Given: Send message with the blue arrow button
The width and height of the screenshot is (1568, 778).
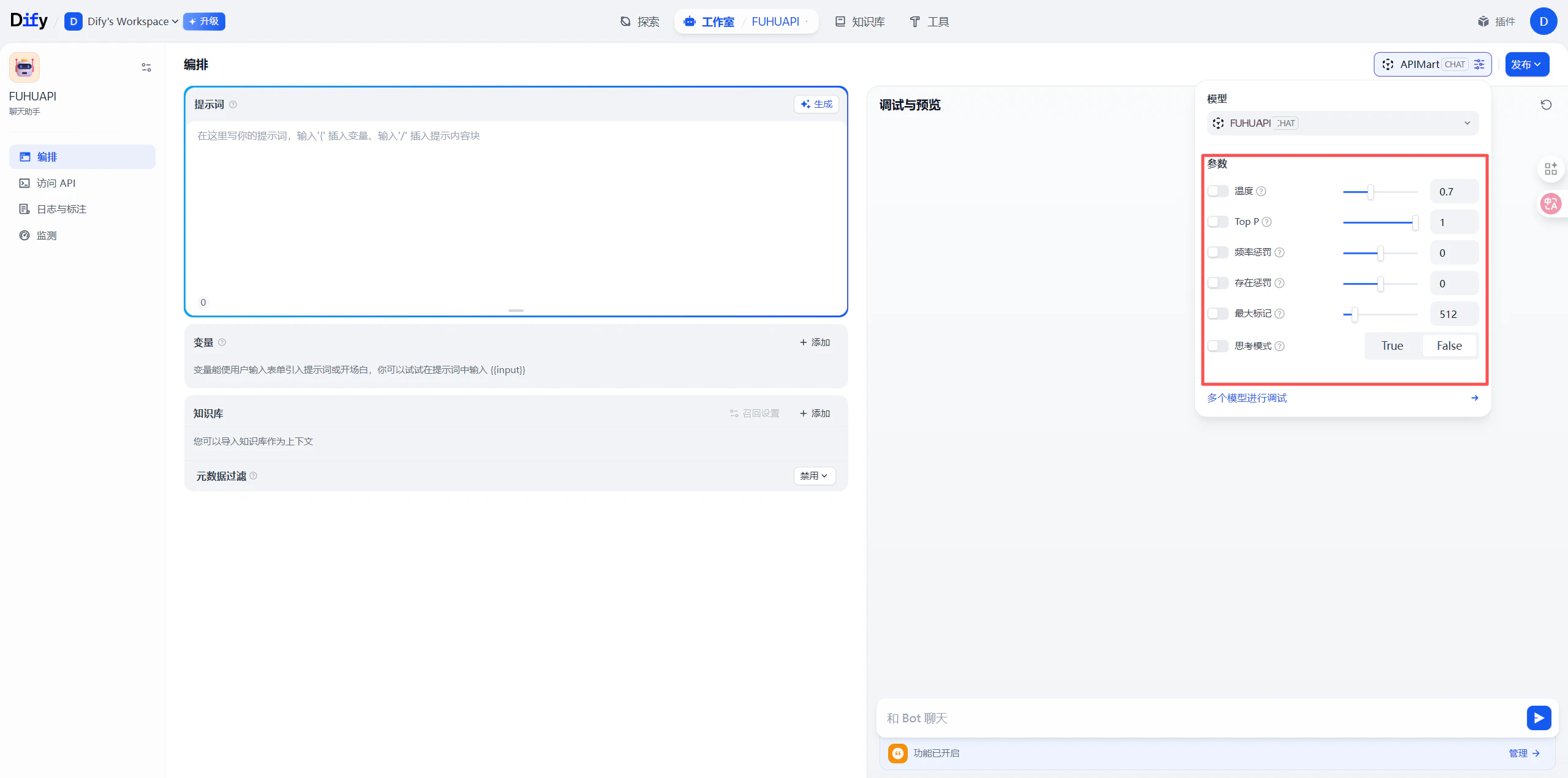Looking at the screenshot, I should (x=1539, y=718).
